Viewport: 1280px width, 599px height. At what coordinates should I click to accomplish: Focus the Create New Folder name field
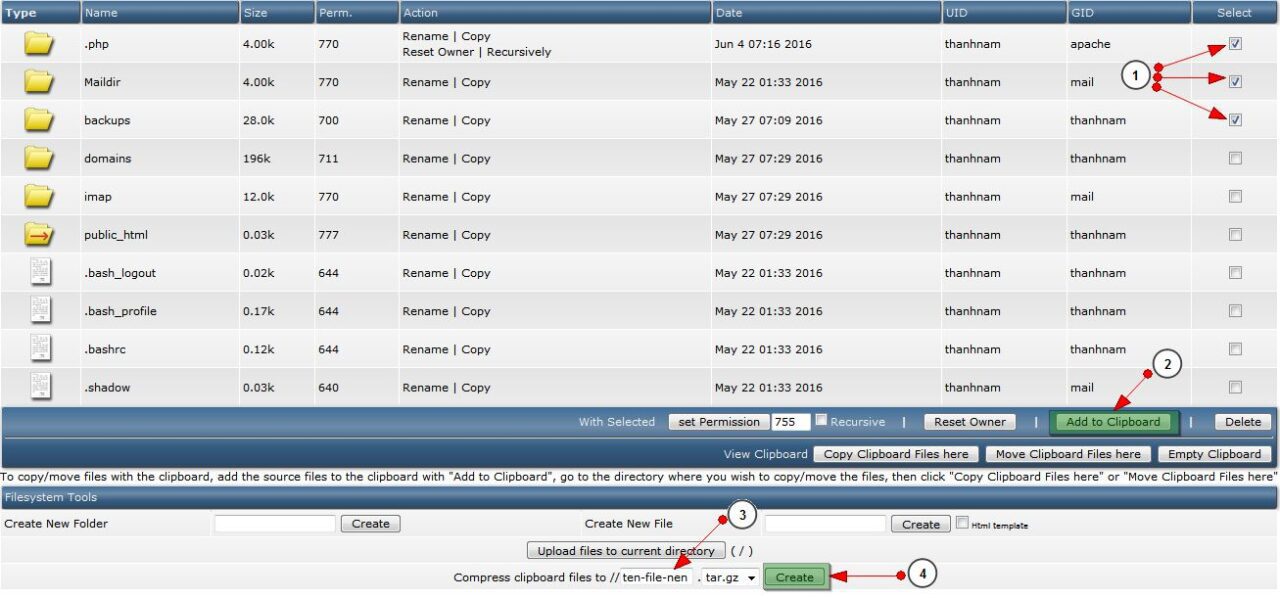click(x=275, y=523)
